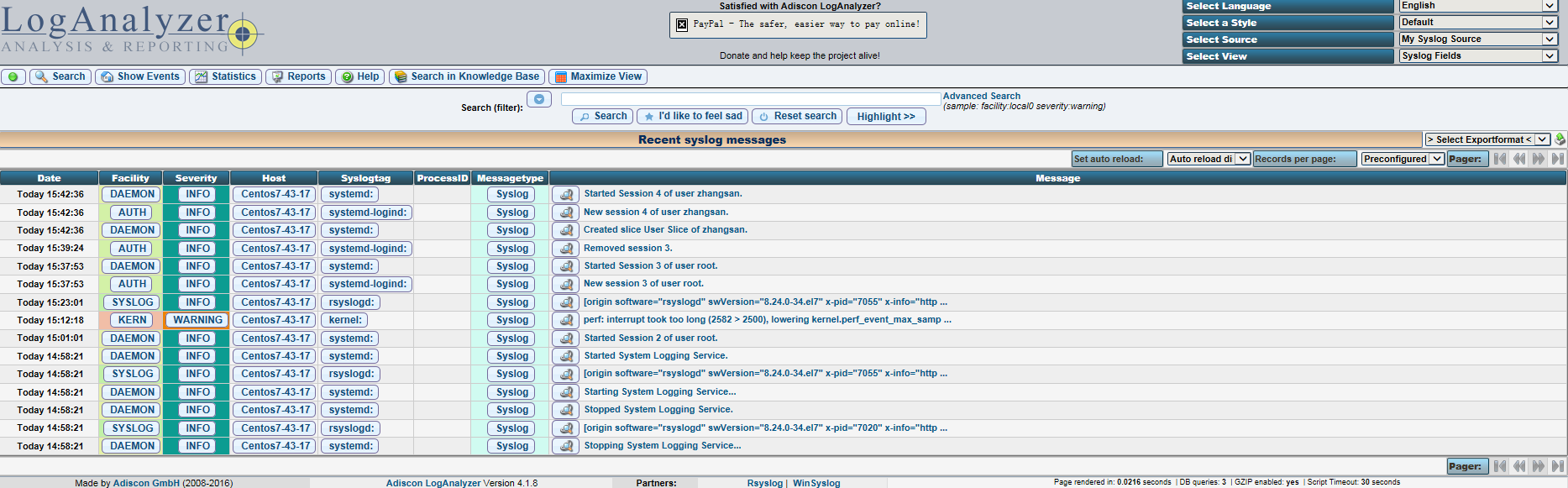The width and height of the screenshot is (1568, 488).
Task: Open details icon for 'Created slice User Slice of zhangsan'
Action: pos(566,230)
